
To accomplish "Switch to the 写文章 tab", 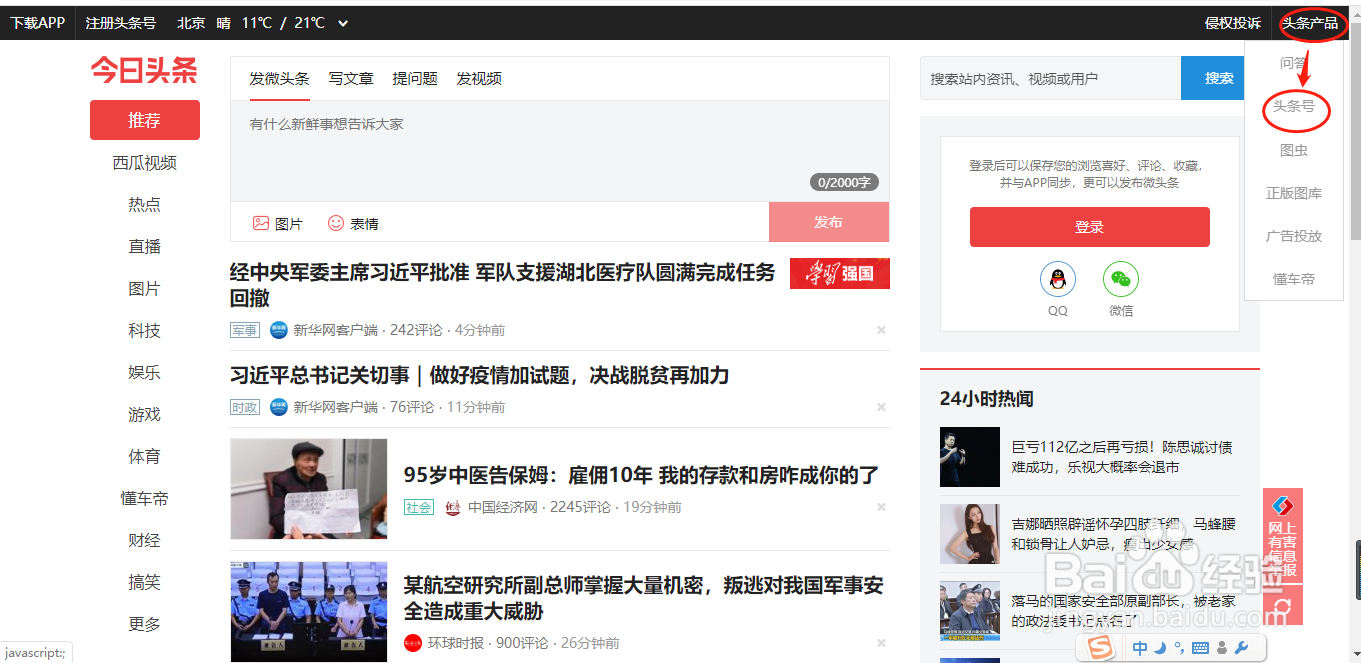I will click(x=351, y=78).
